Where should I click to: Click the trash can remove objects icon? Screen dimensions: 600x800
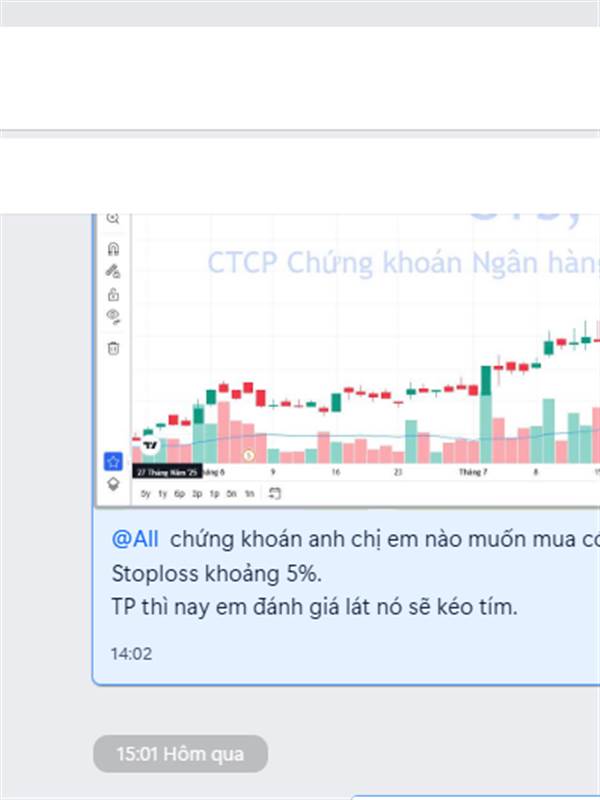(113, 348)
